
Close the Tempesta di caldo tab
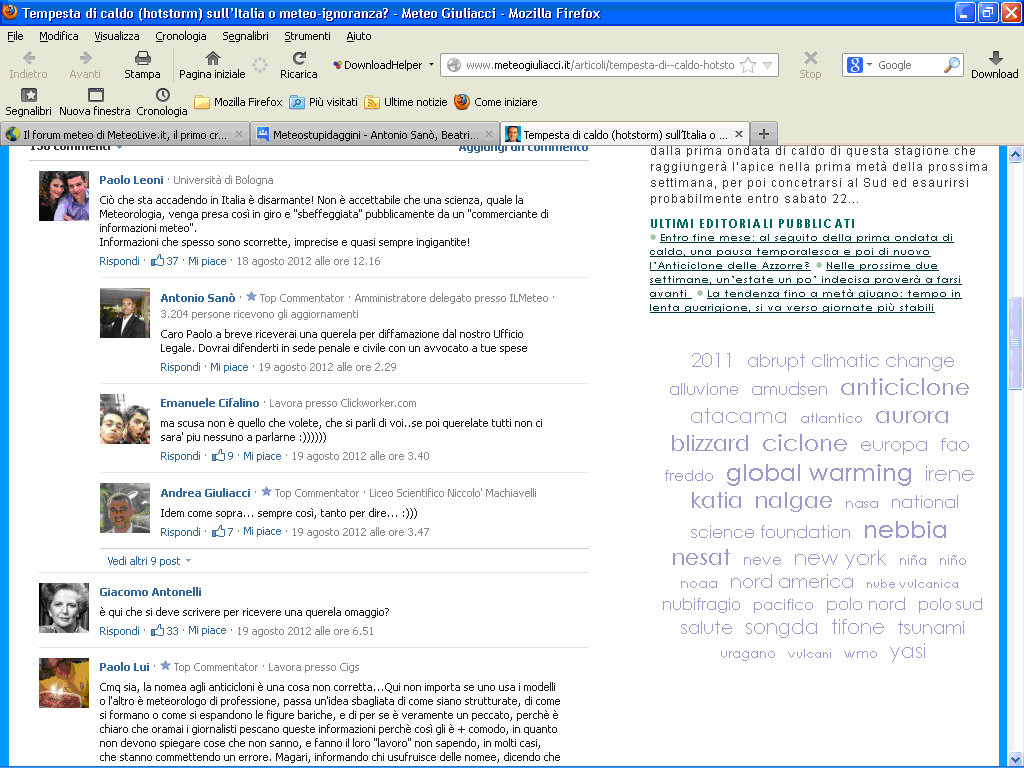[x=739, y=134]
